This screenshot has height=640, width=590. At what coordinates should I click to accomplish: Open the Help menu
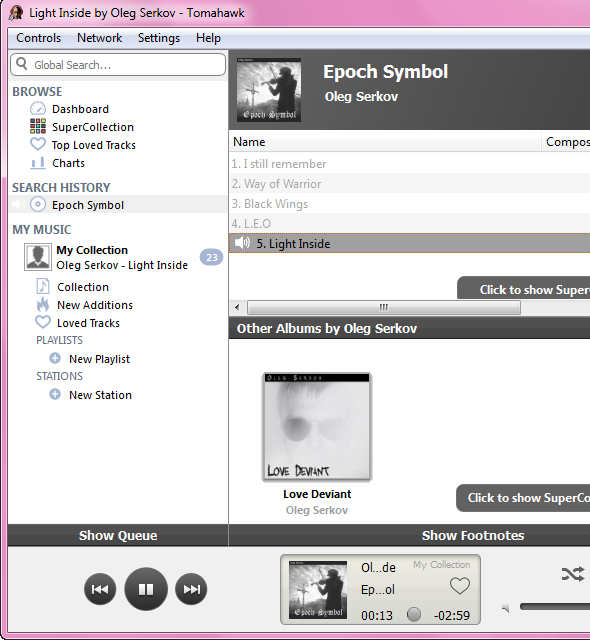(x=208, y=38)
